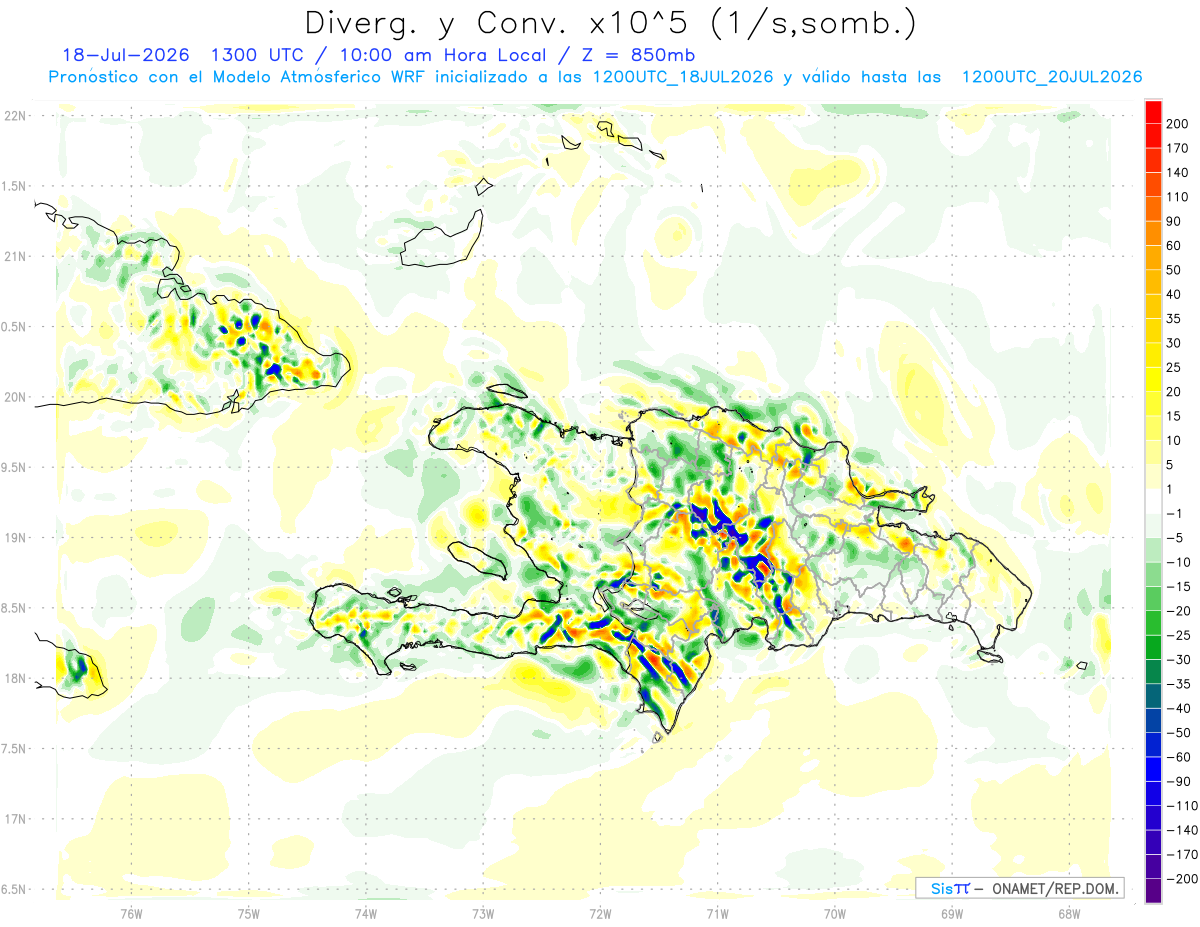1200x927 pixels.
Task: Select the positive colorbar value 90
Action: (x=1174, y=221)
